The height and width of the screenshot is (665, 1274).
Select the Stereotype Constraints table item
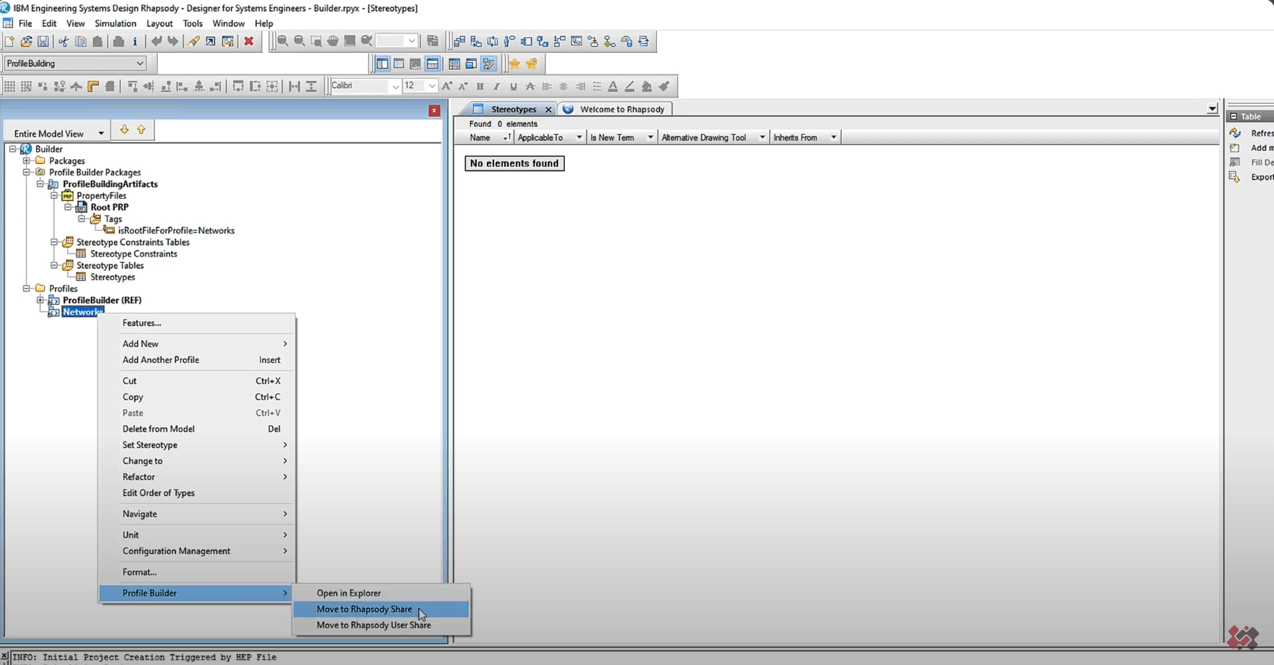pos(133,254)
